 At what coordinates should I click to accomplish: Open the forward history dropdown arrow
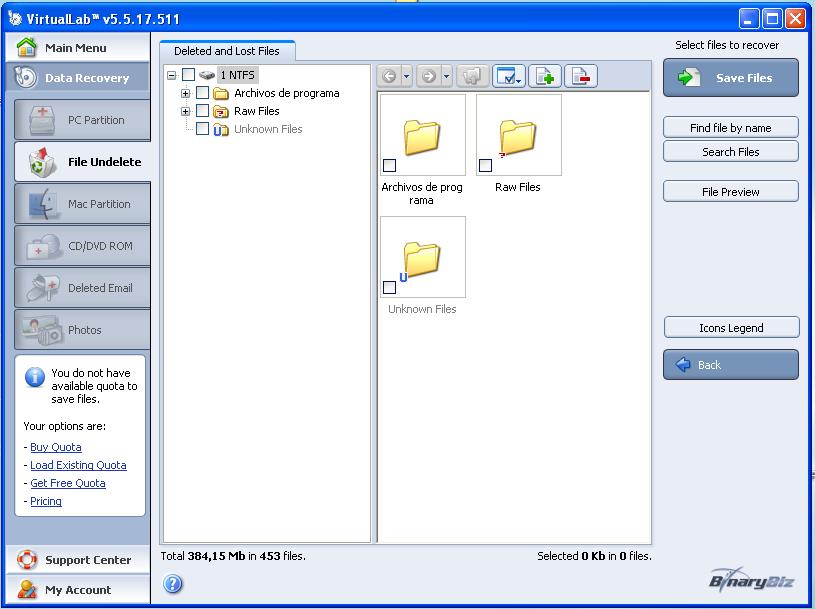coord(446,76)
